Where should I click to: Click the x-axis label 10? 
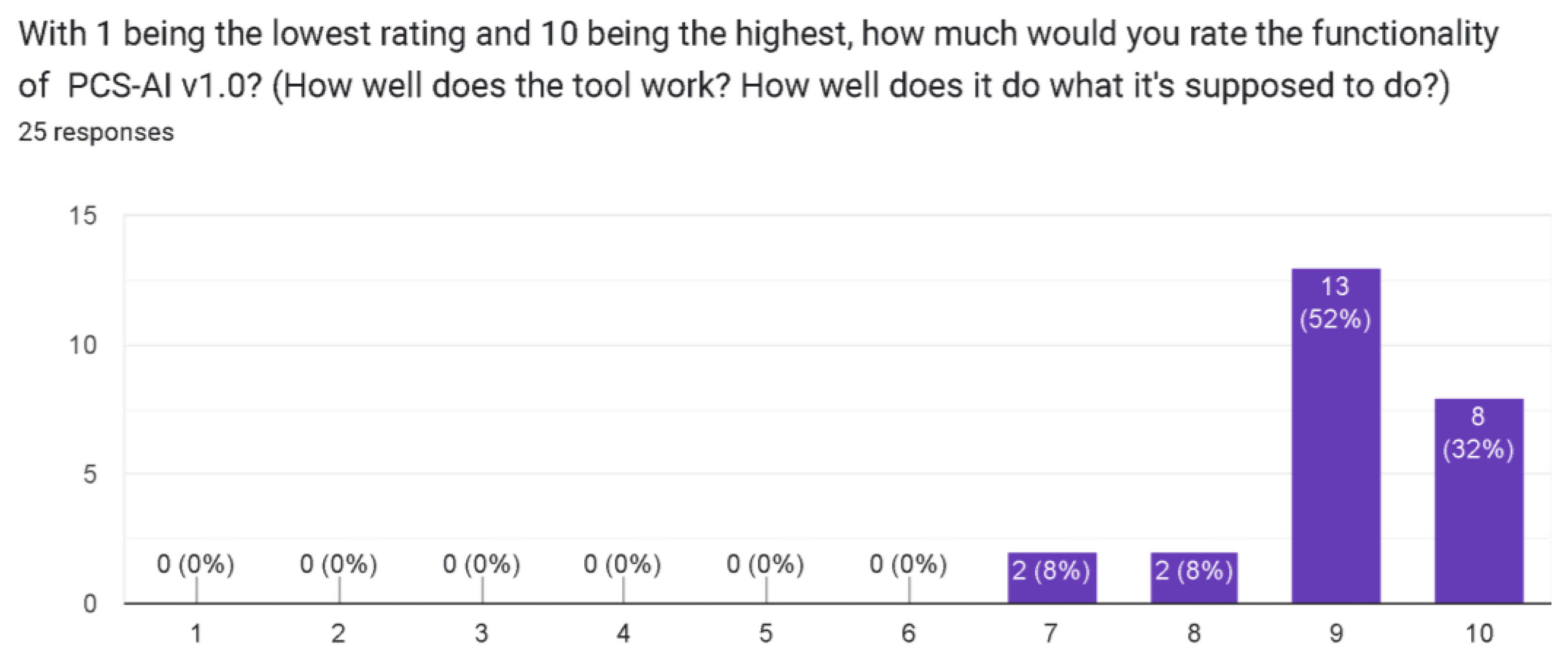[x=1479, y=634]
